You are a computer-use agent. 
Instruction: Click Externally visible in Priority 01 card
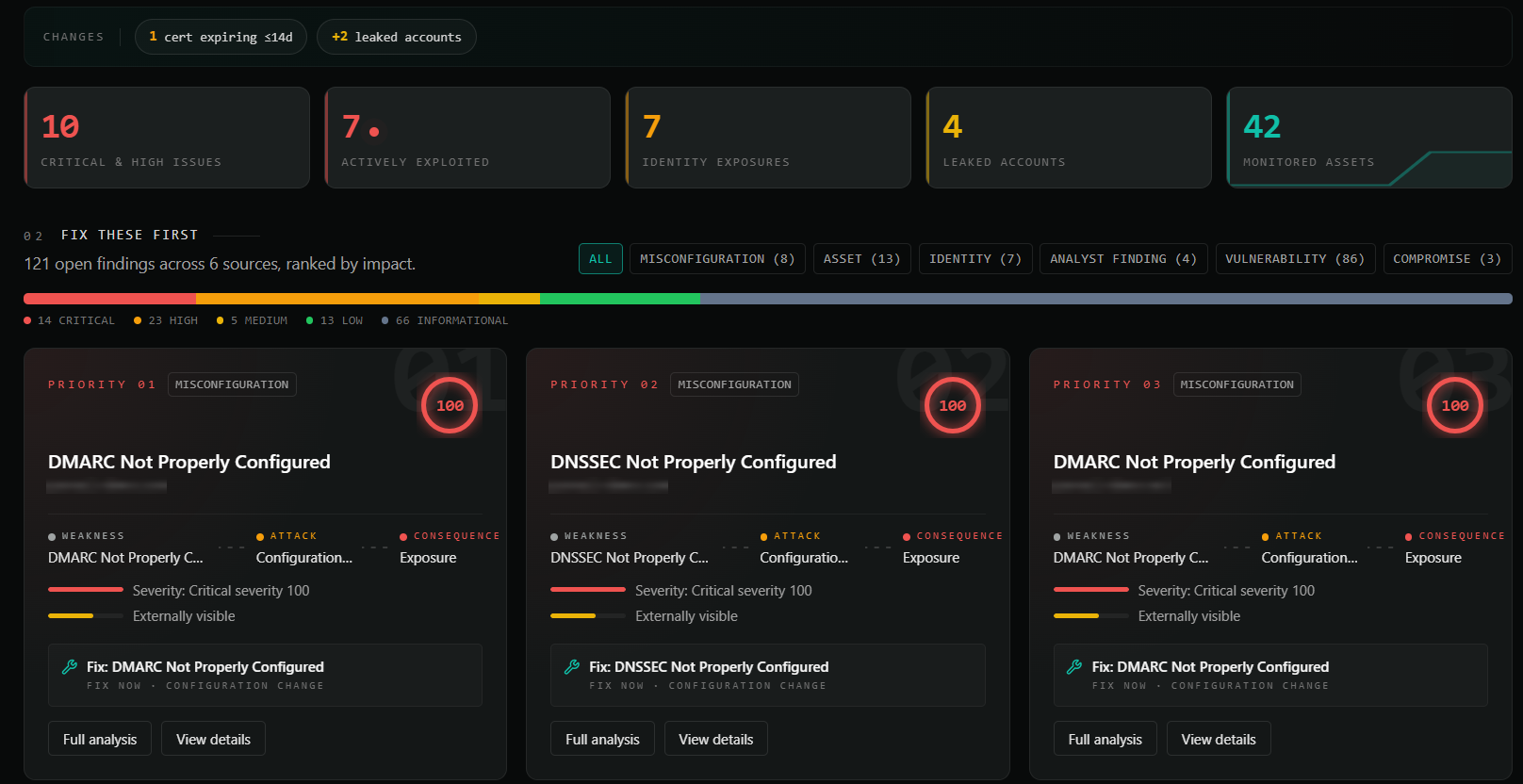point(184,616)
